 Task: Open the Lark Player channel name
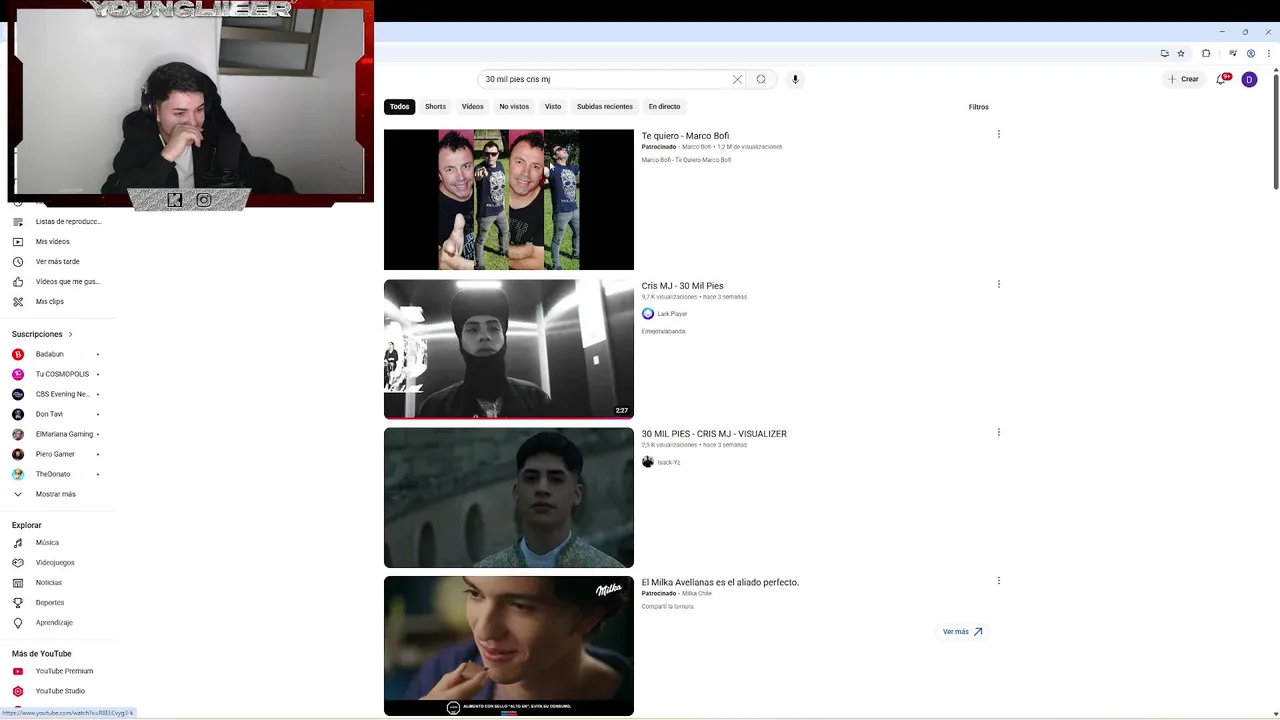tap(672, 314)
